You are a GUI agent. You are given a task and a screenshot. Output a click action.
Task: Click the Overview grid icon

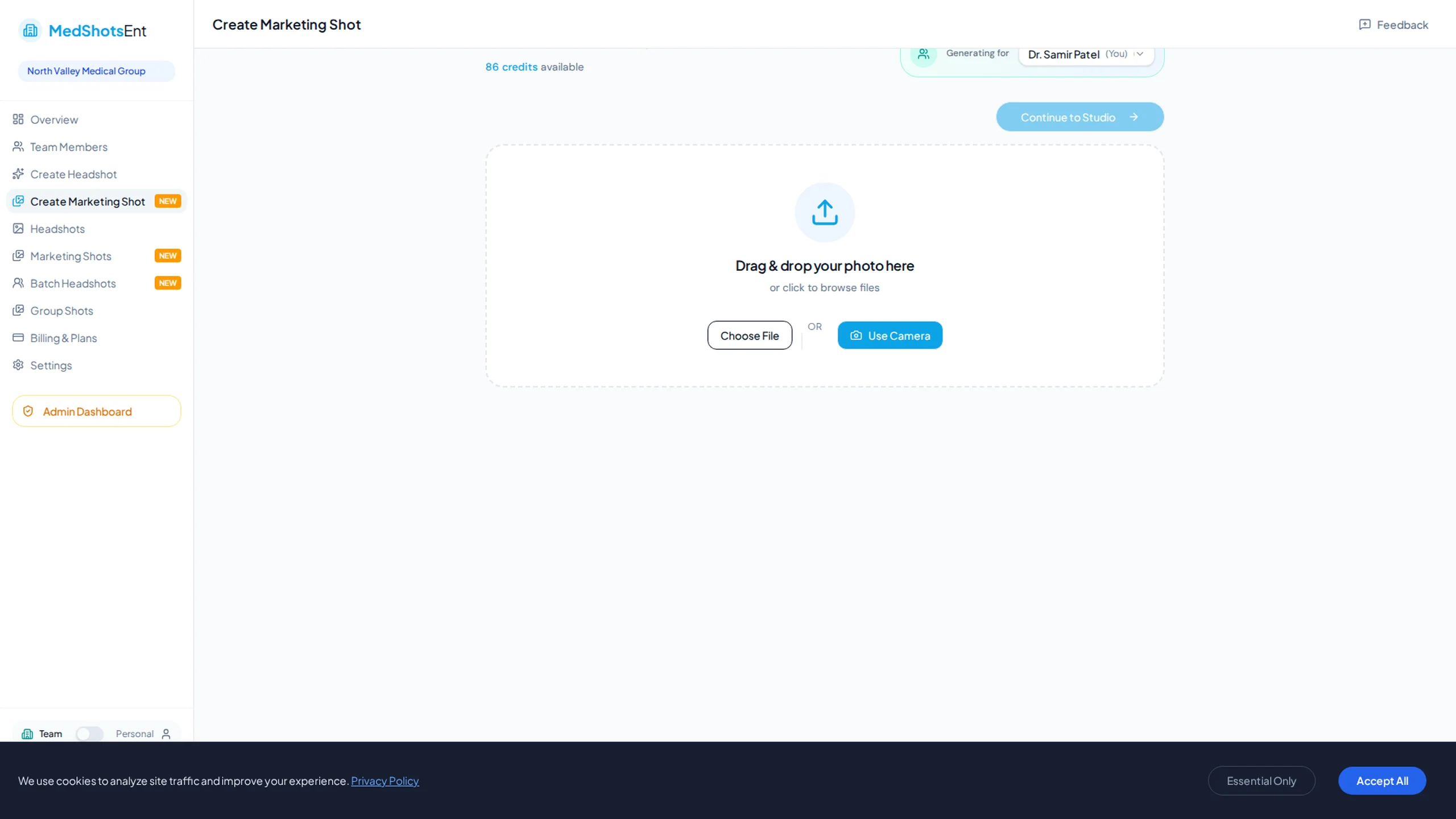tap(16, 119)
